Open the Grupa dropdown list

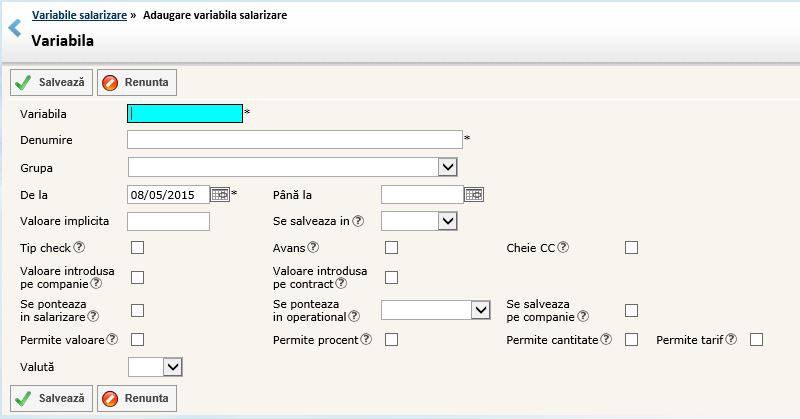(x=293, y=167)
